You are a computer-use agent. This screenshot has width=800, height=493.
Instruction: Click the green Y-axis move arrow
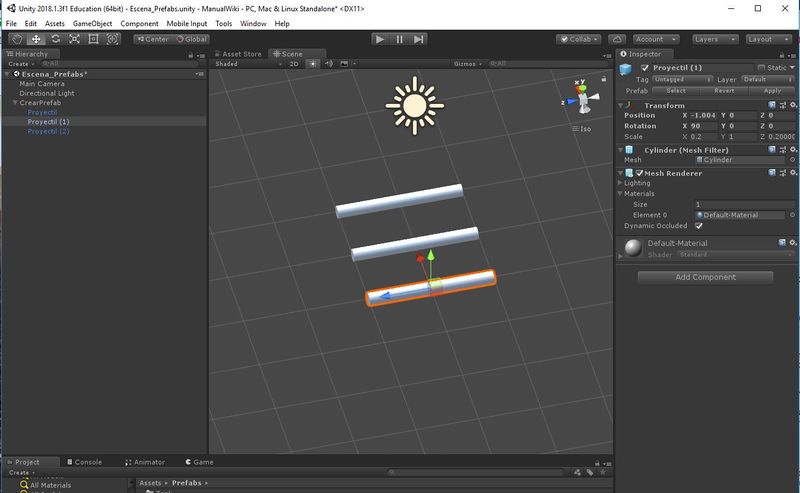click(431, 255)
